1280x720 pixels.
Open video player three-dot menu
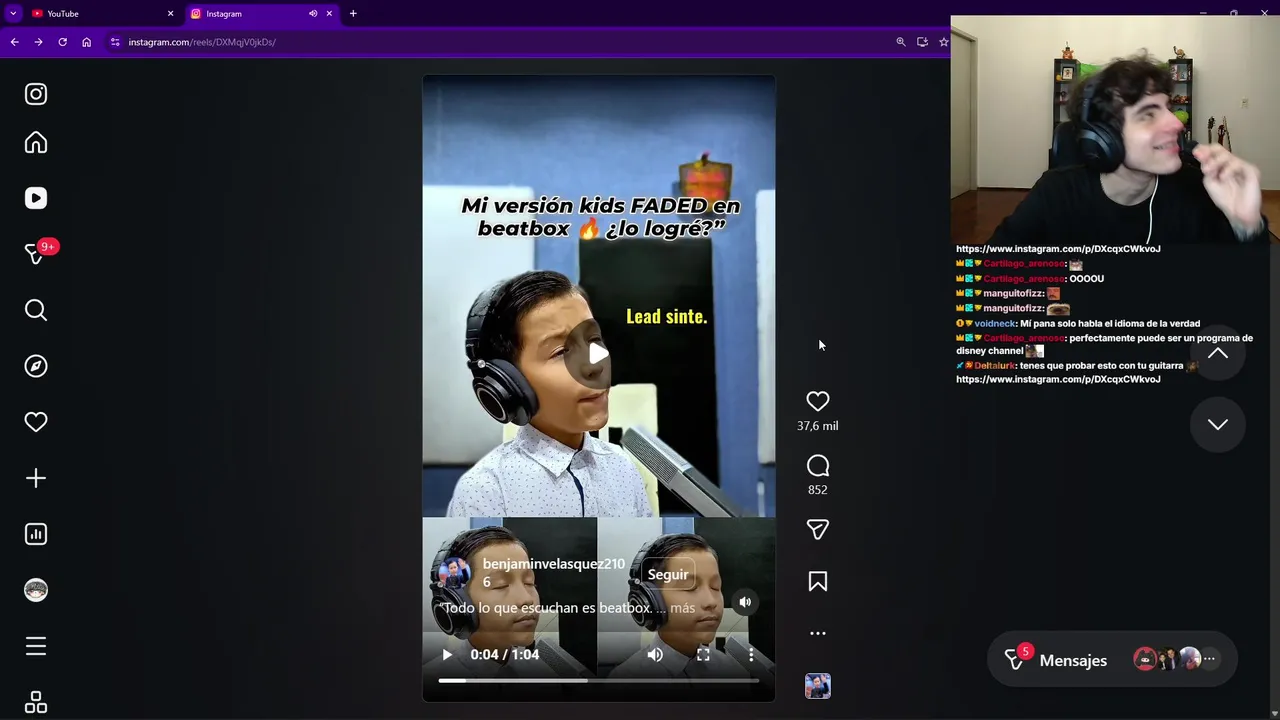[x=751, y=655]
